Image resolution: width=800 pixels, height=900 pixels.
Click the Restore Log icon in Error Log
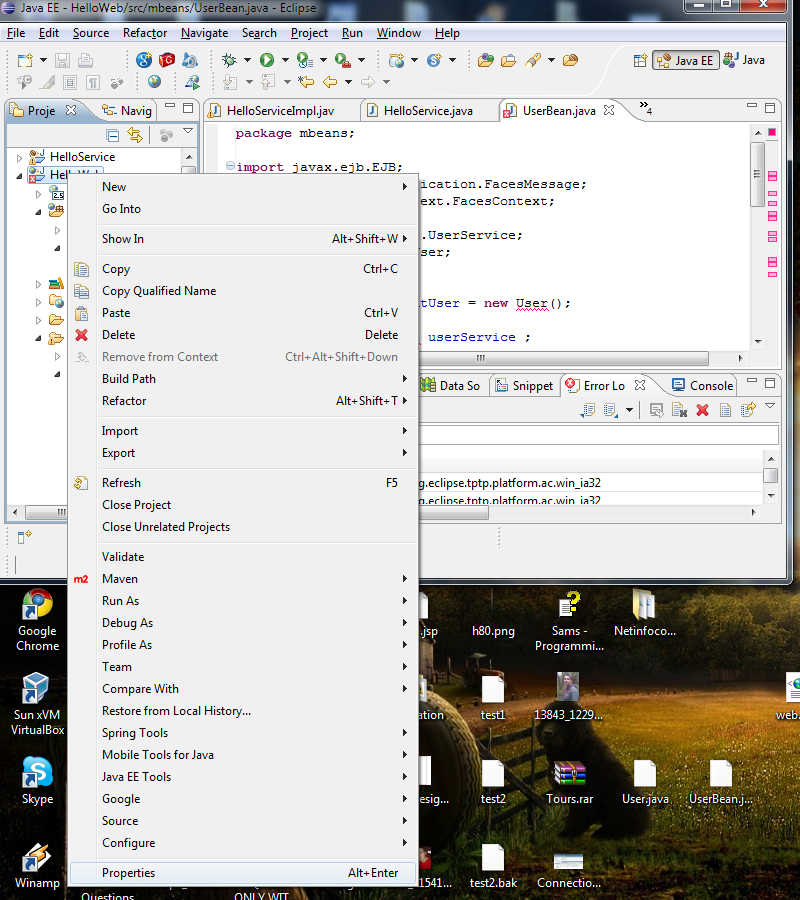pyautogui.click(x=748, y=410)
